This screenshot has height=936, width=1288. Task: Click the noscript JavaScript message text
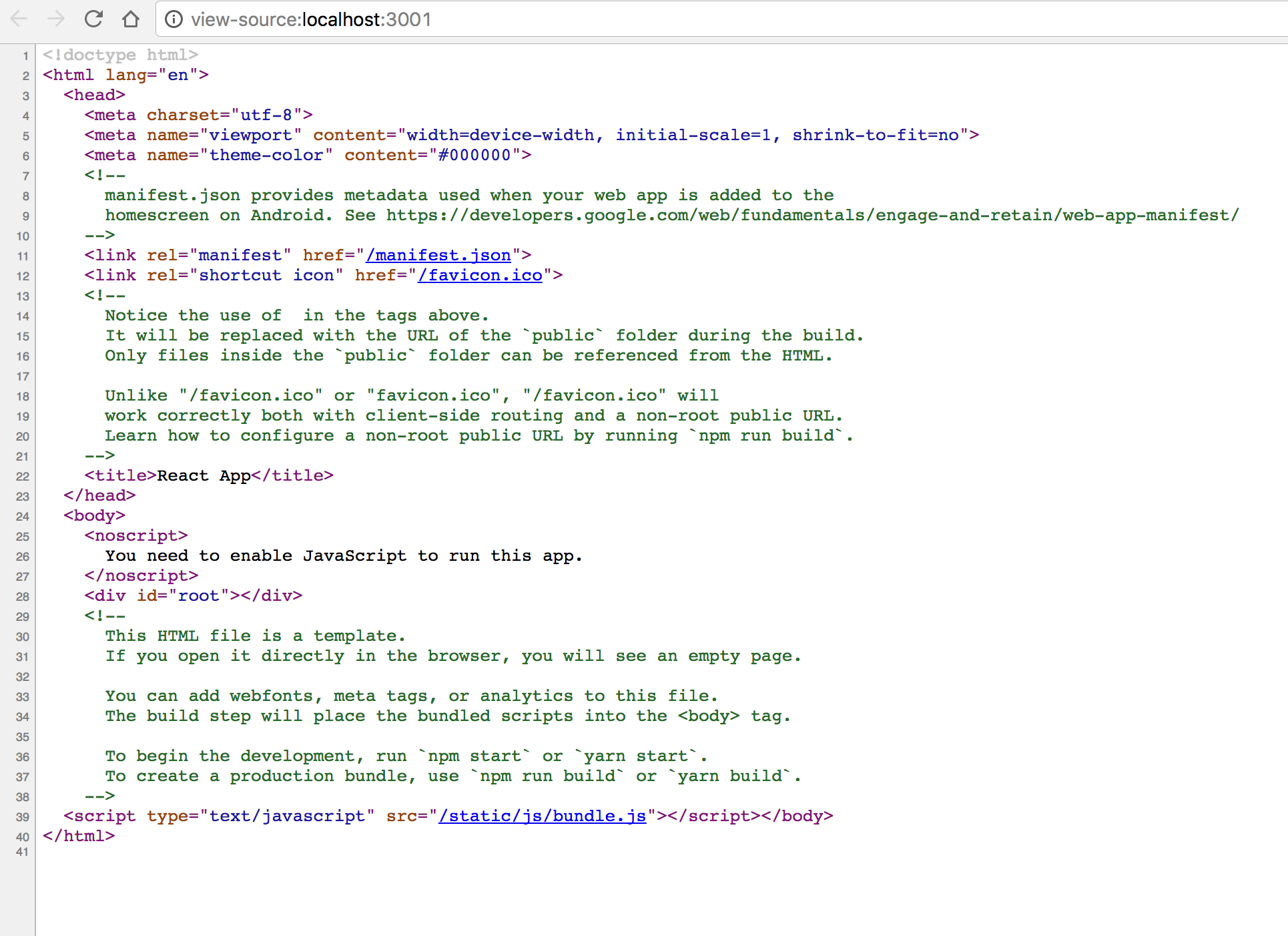(343, 555)
